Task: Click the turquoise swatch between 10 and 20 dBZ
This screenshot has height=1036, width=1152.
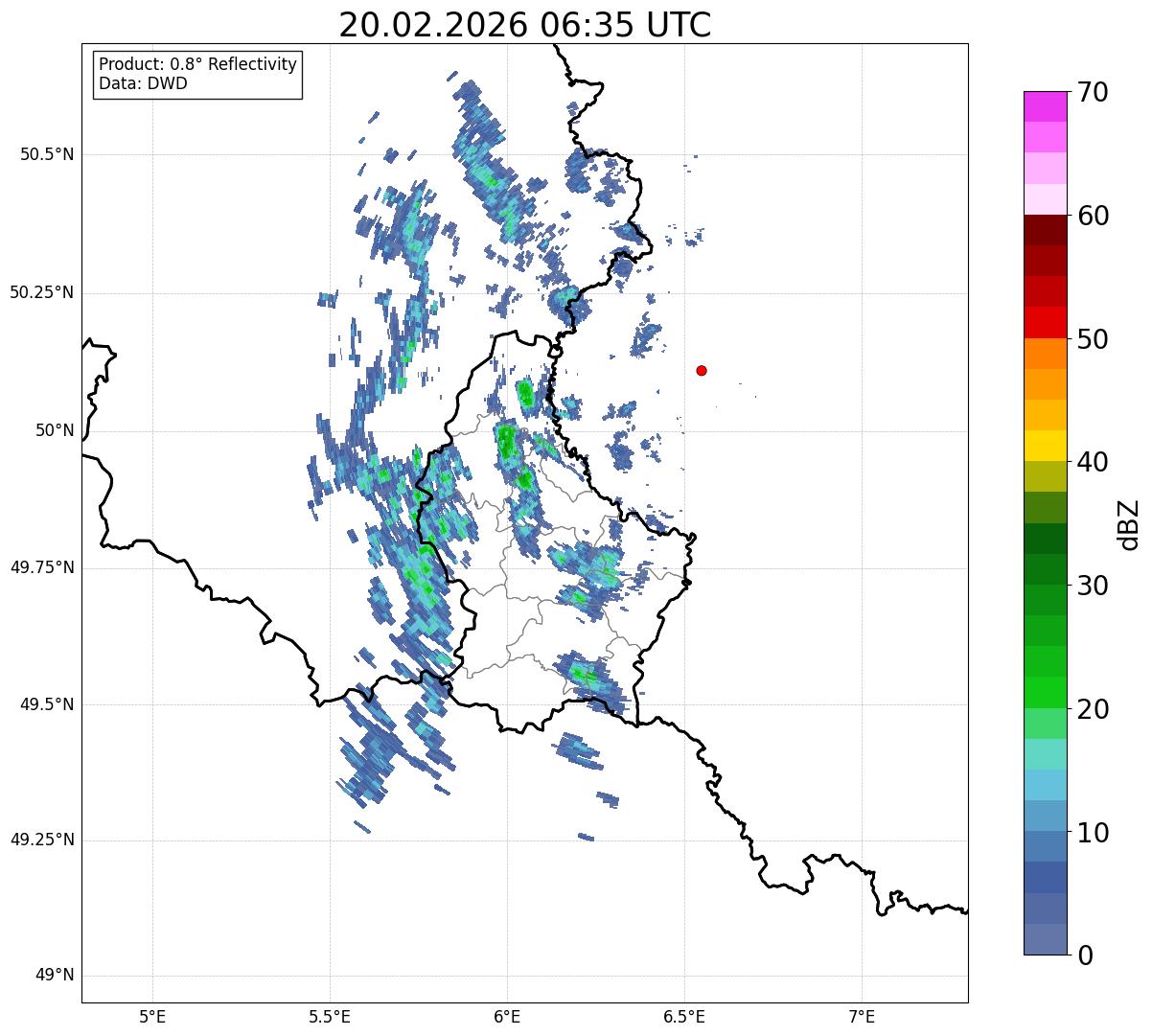Action: pos(1046,754)
